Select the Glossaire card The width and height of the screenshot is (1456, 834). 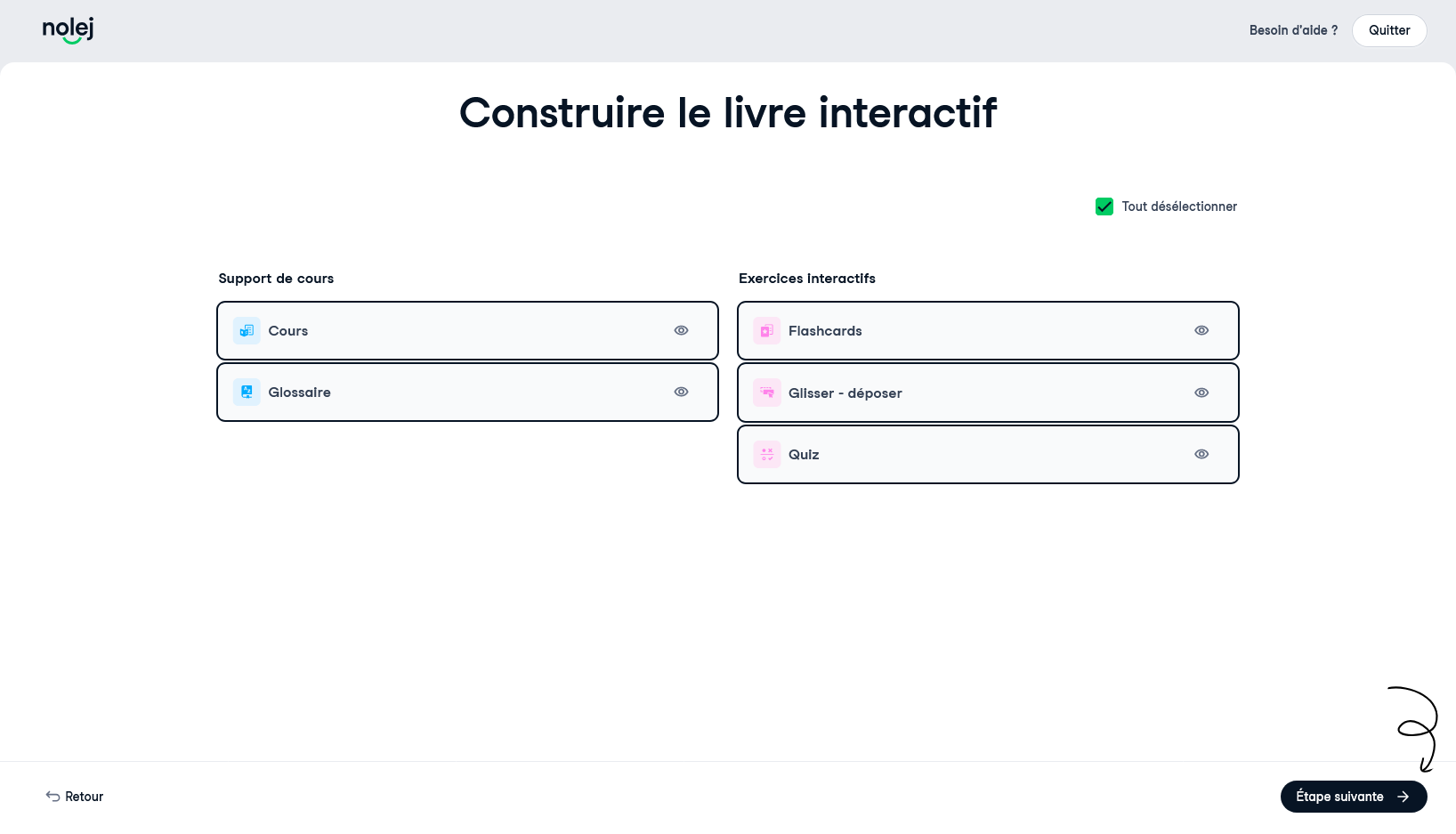(467, 393)
